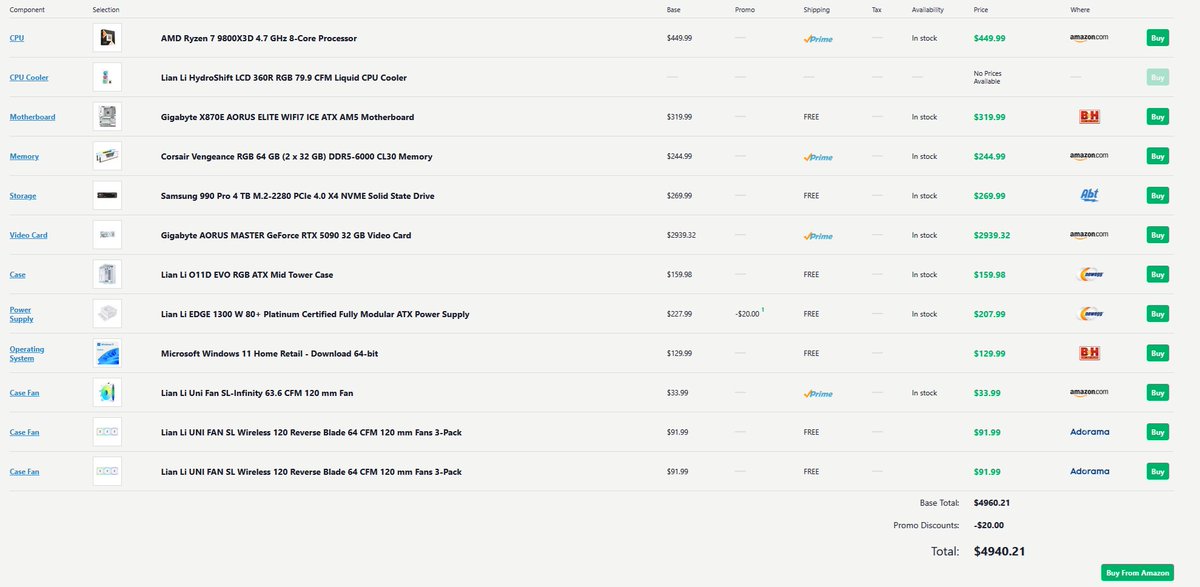Open Gigabyte AORUS MASTER RTX 5090 name
The height and width of the screenshot is (587, 1200).
pos(286,235)
